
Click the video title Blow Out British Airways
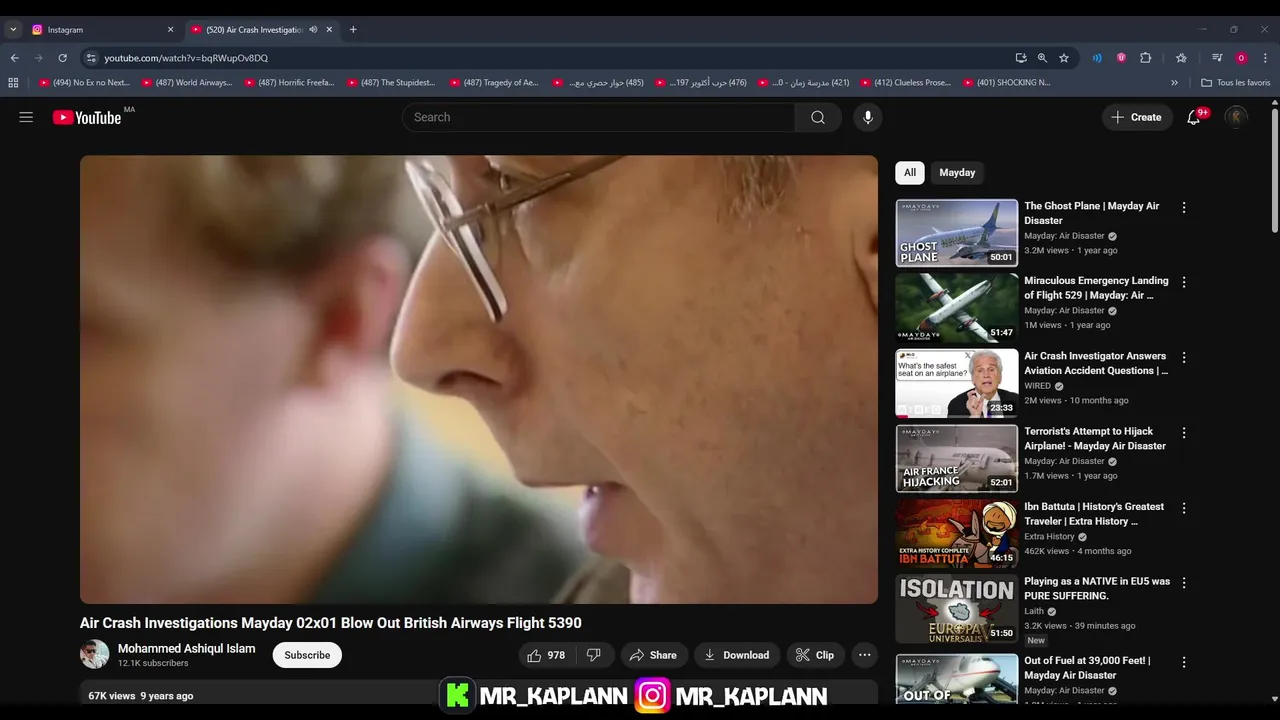(331, 623)
